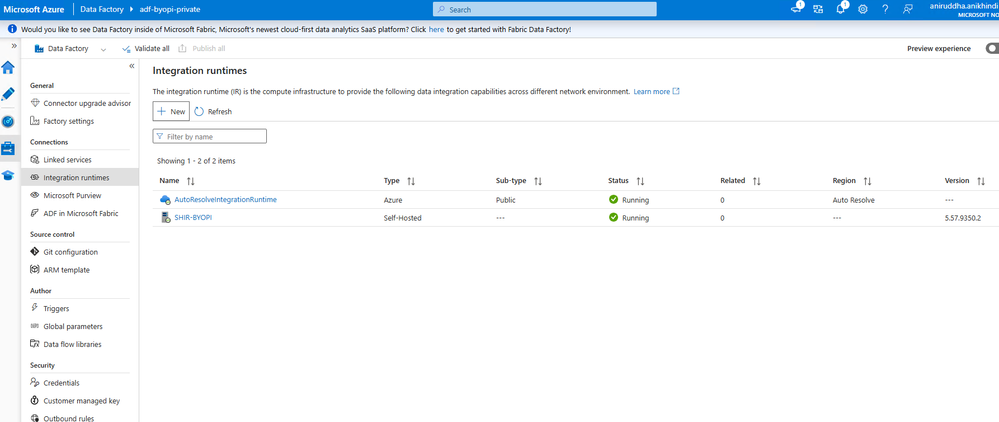Open the Learning center graduation cap icon
This screenshot has height=422, width=999.
click(x=8, y=175)
